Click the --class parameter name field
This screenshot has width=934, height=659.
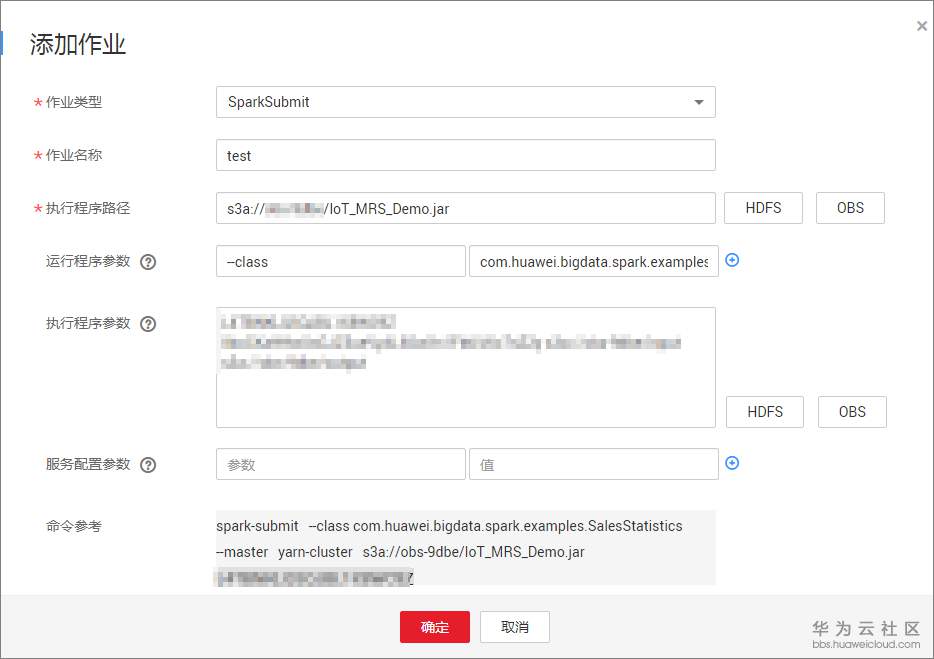click(341, 261)
